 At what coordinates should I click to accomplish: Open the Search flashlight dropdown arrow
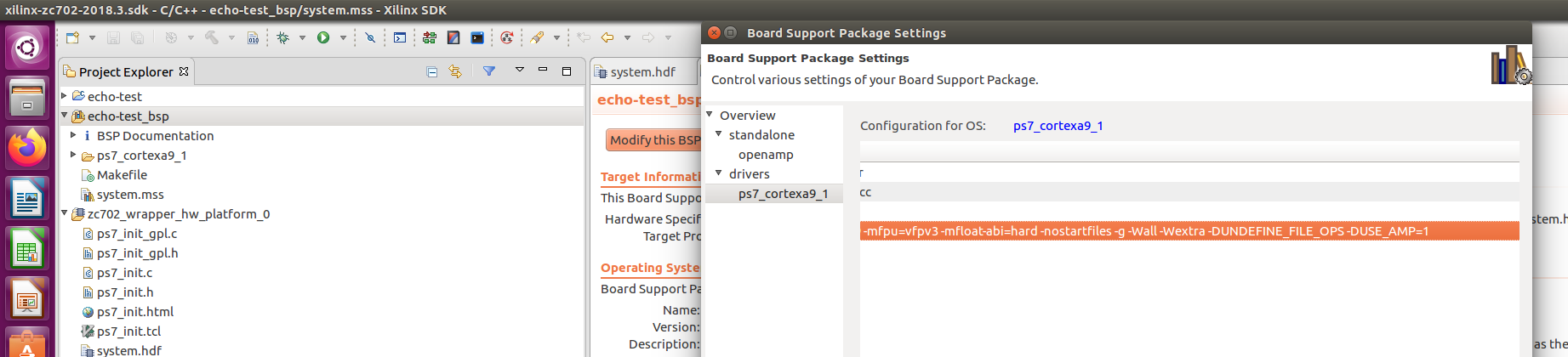556,37
